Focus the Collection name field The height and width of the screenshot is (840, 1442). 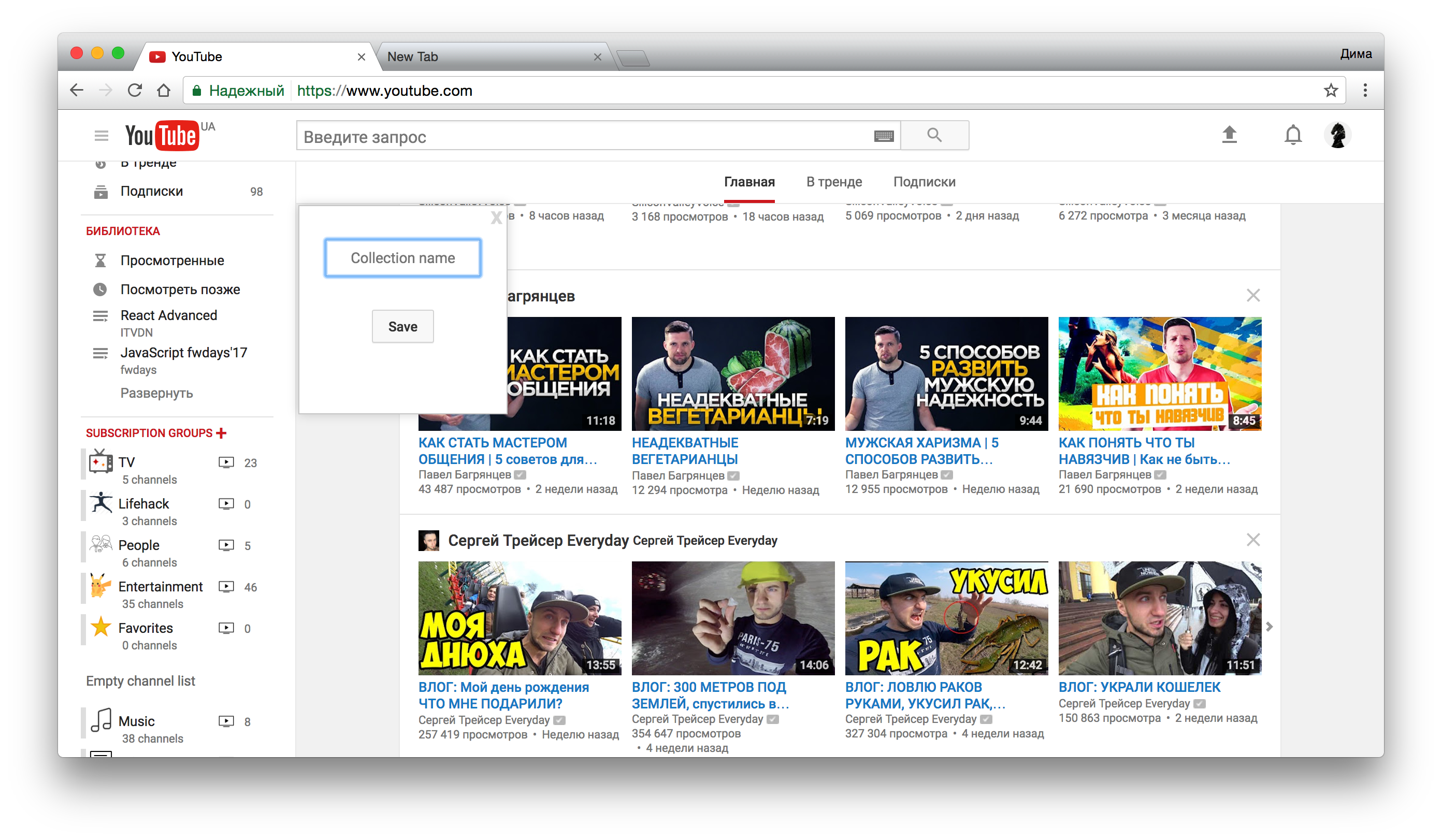(x=403, y=258)
